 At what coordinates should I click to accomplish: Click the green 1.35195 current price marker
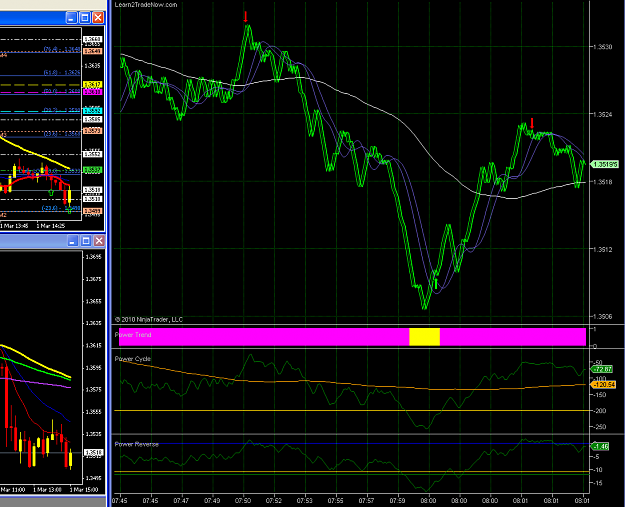[x=604, y=164]
